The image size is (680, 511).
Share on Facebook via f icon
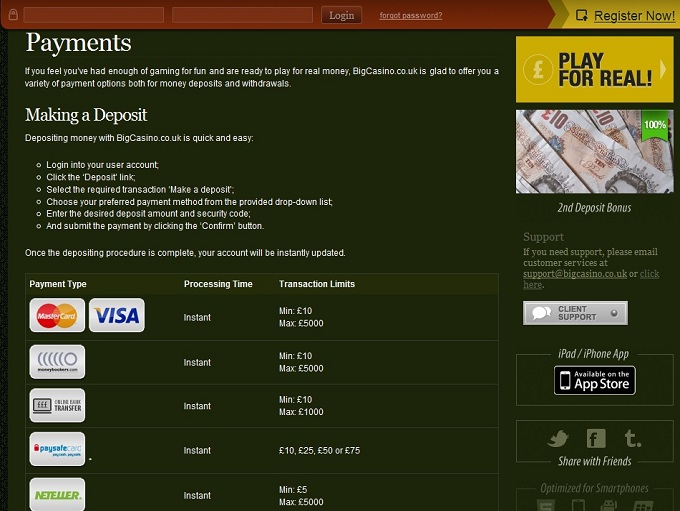click(596, 439)
